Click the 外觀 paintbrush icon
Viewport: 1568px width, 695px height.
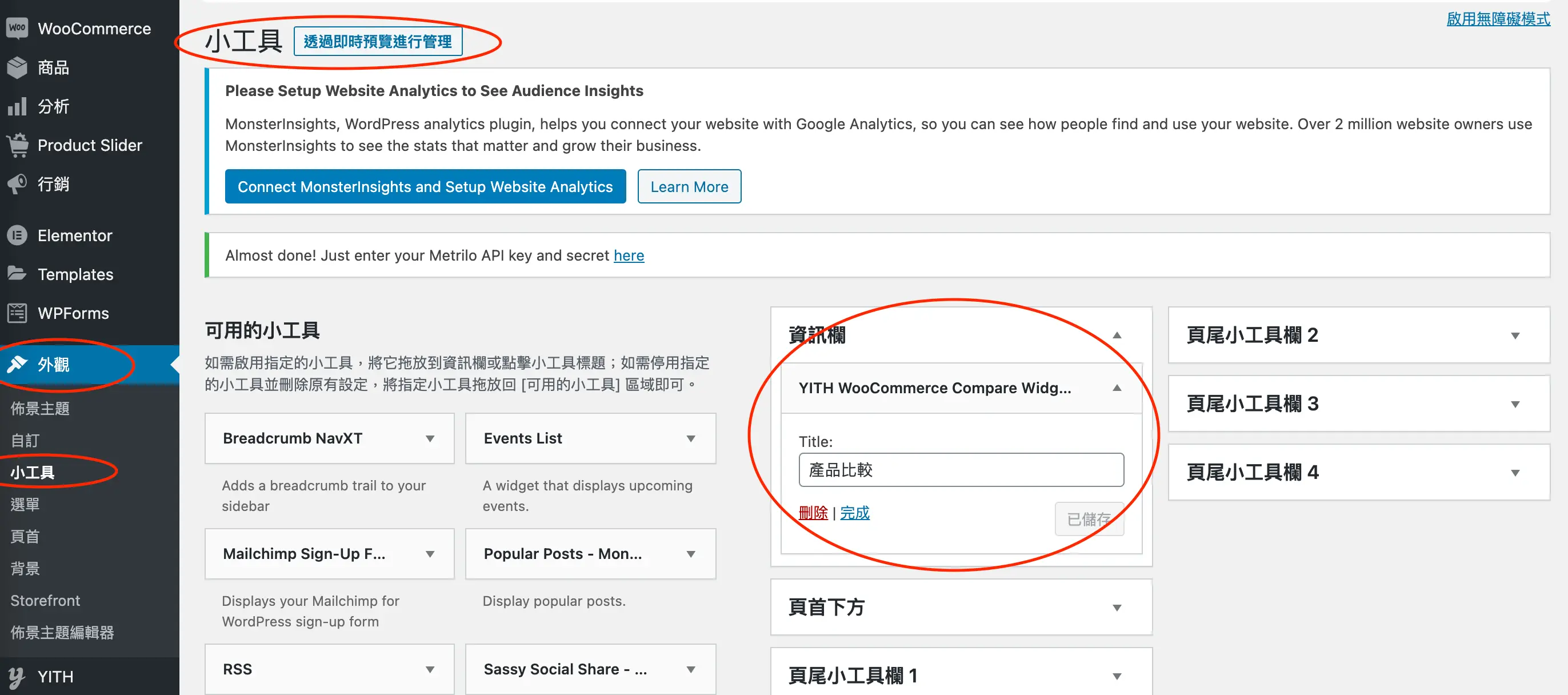(x=17, y=364)
